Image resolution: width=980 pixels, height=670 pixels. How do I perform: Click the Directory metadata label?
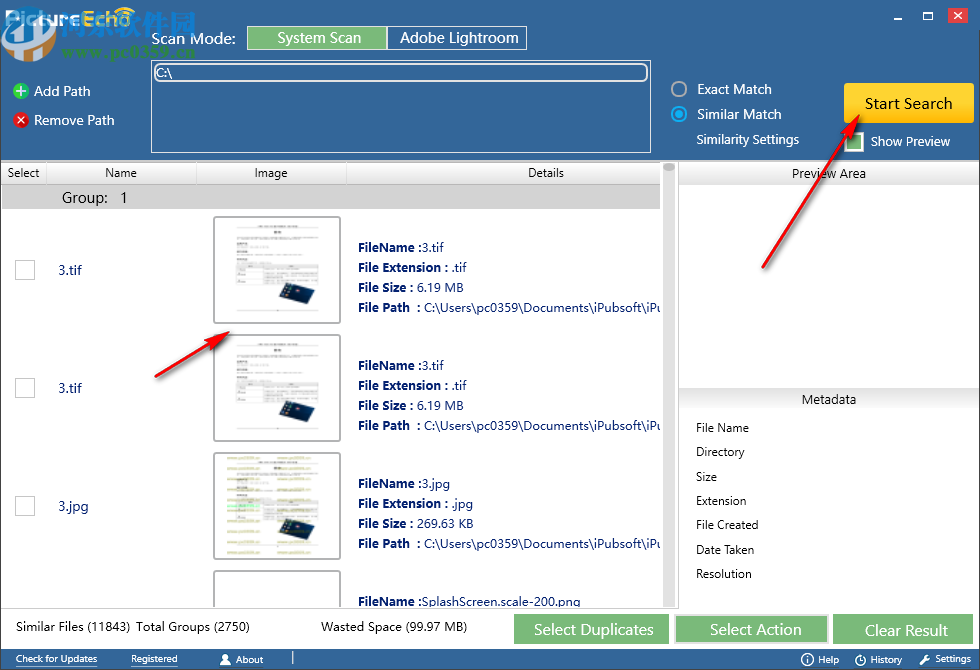pos(720,452)
